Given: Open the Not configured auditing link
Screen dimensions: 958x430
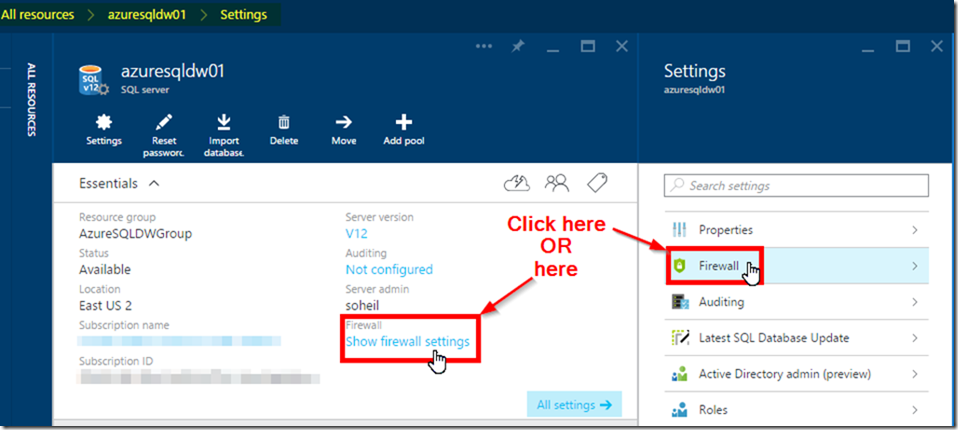Looking at the screenshot, I should coord(389,269).
